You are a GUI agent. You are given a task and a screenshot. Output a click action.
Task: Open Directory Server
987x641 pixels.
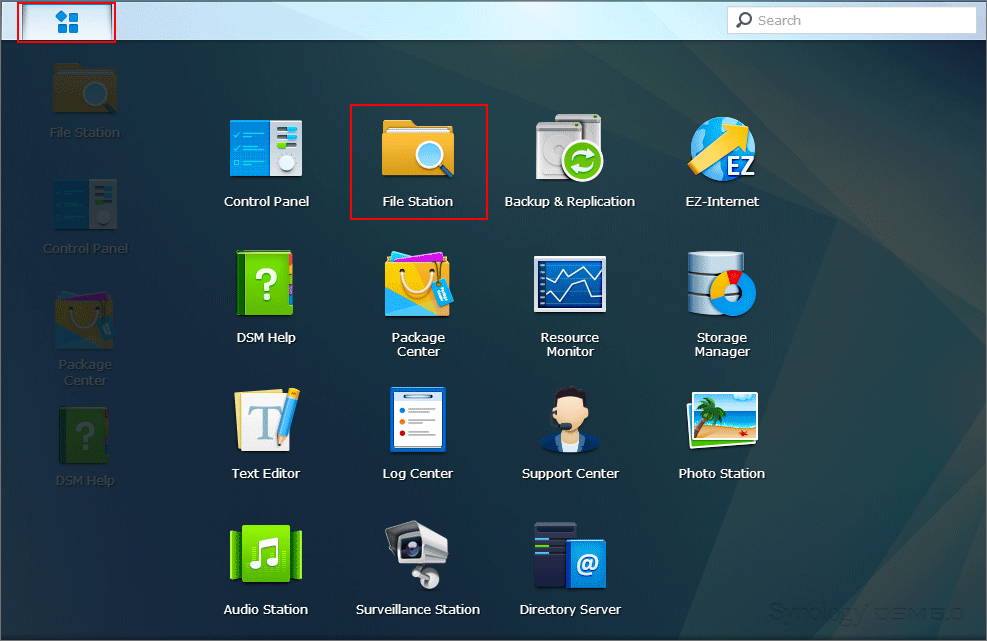[570, 569]
